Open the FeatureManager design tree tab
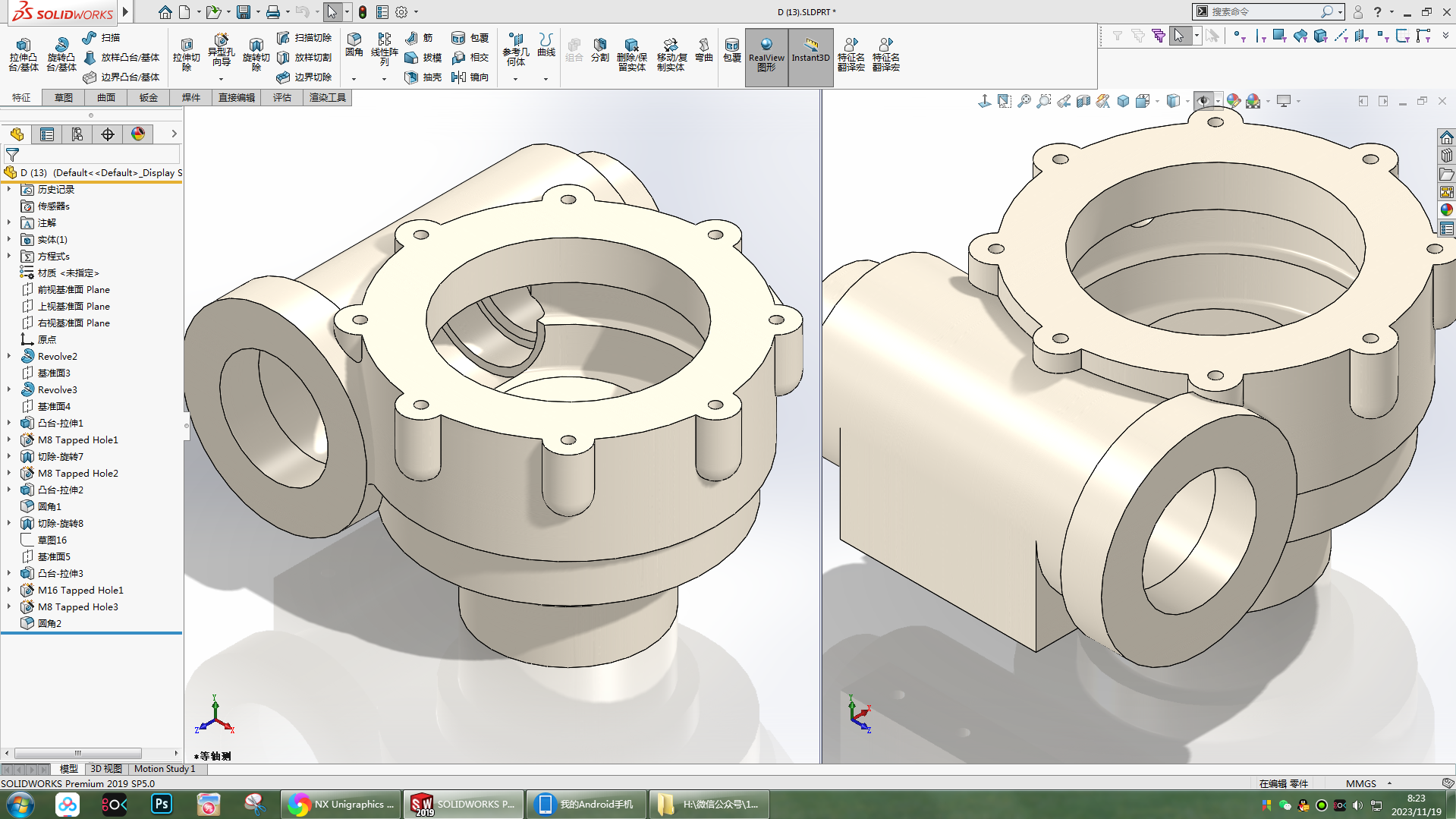This screenshot has height=819, width=1456. tap(17, 134)
